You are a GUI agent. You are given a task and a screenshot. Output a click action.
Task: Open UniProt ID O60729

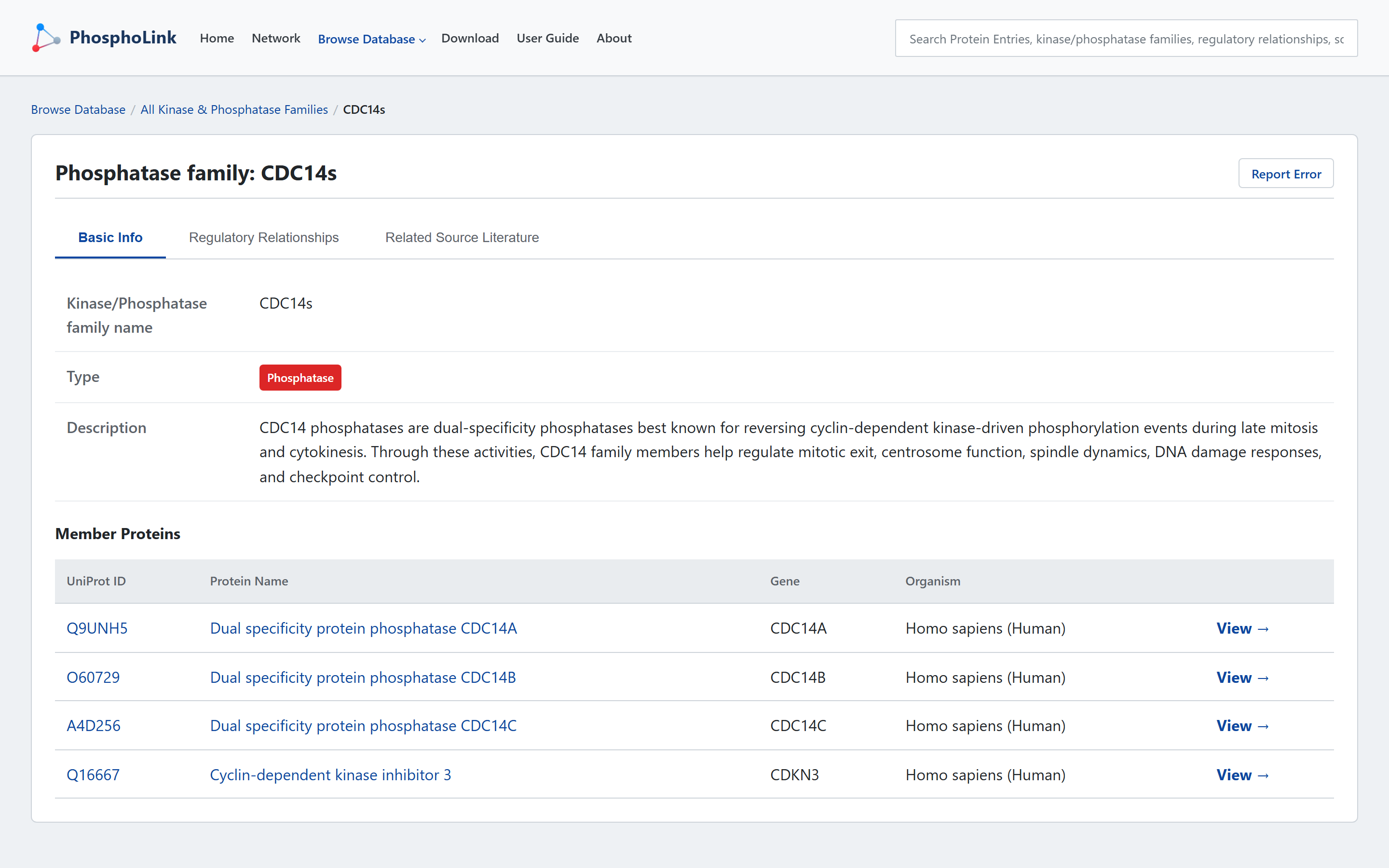pyautogui.click(x=93, y=678)
